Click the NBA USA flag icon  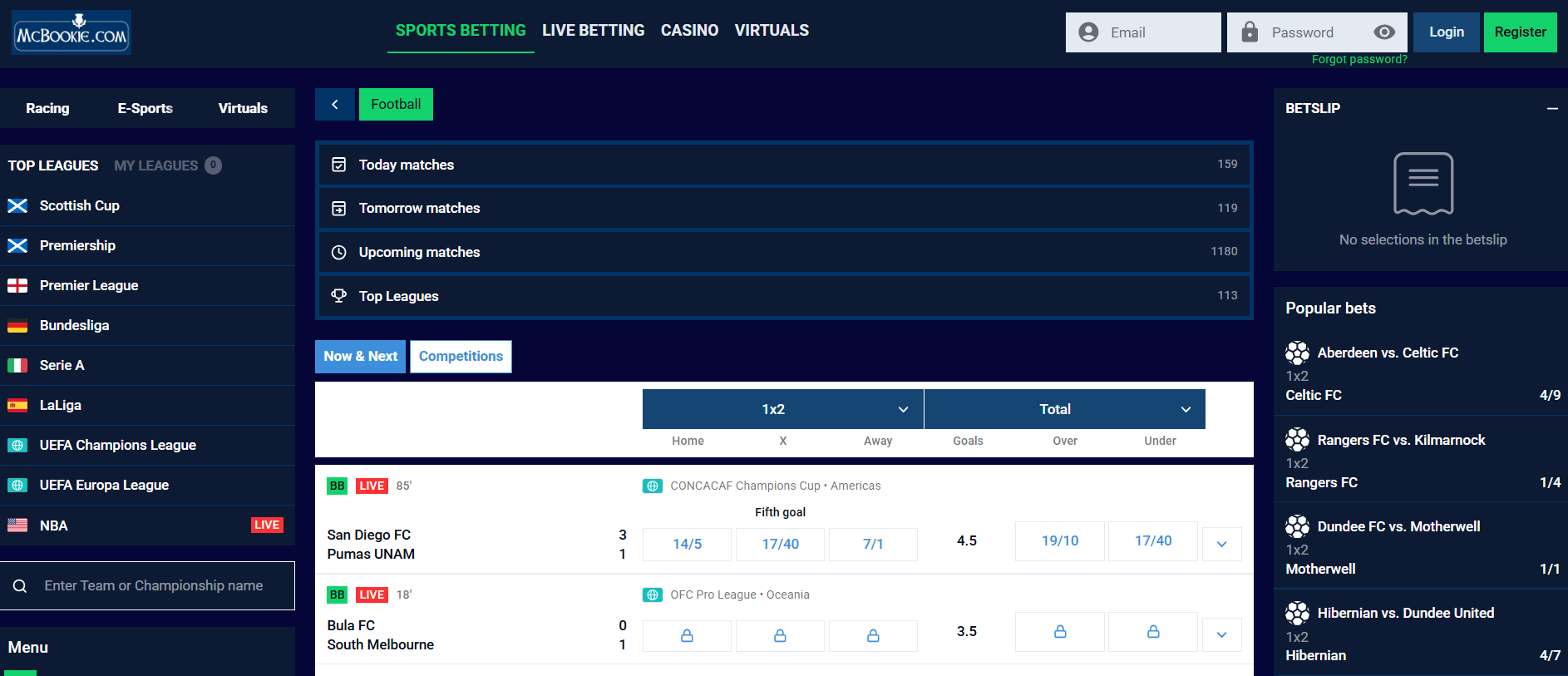pos(17,525)
